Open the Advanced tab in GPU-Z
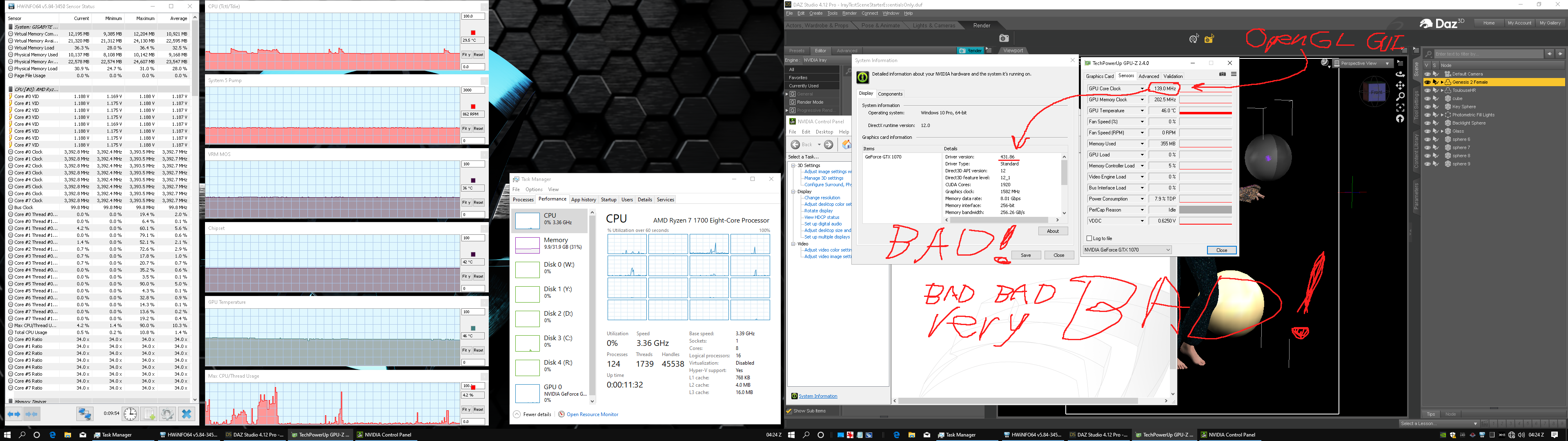Viewport: 1568px width, 441px height. pyautogui.click(x=1149, y=76)
